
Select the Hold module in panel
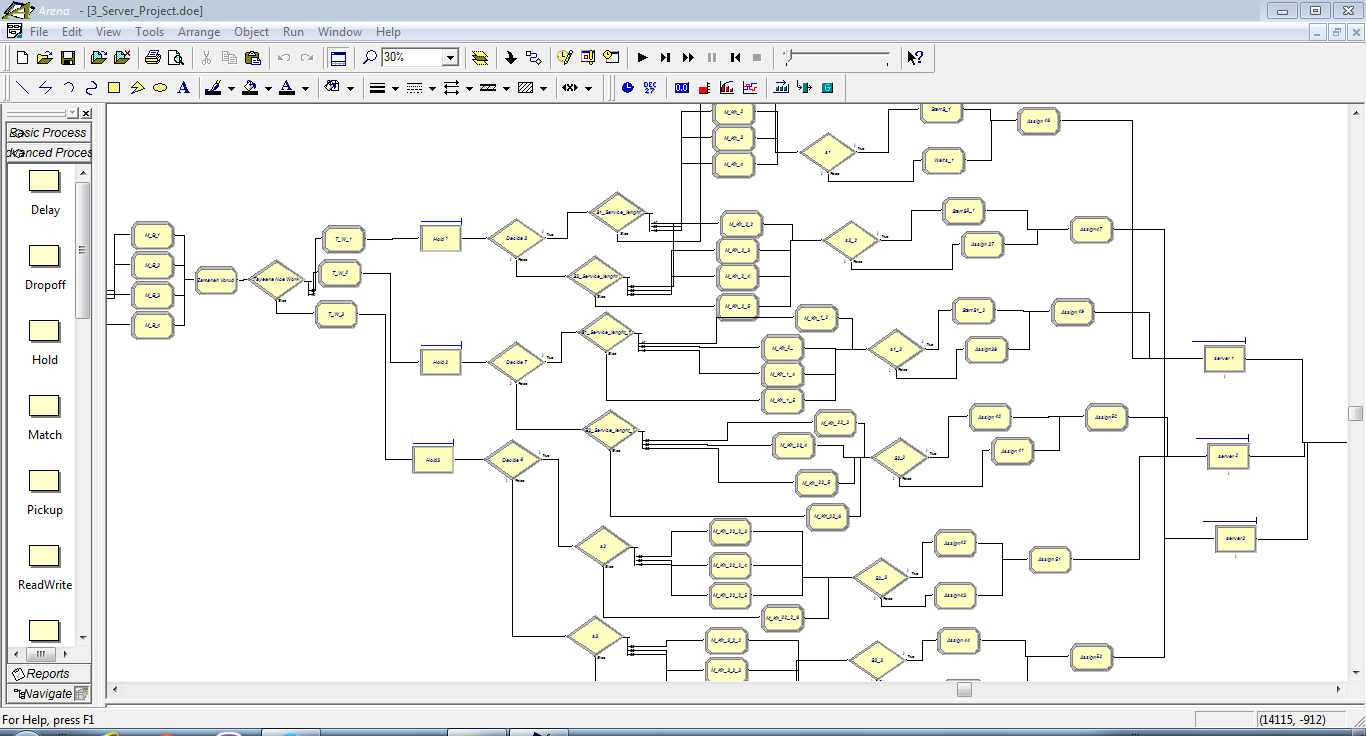45,340
